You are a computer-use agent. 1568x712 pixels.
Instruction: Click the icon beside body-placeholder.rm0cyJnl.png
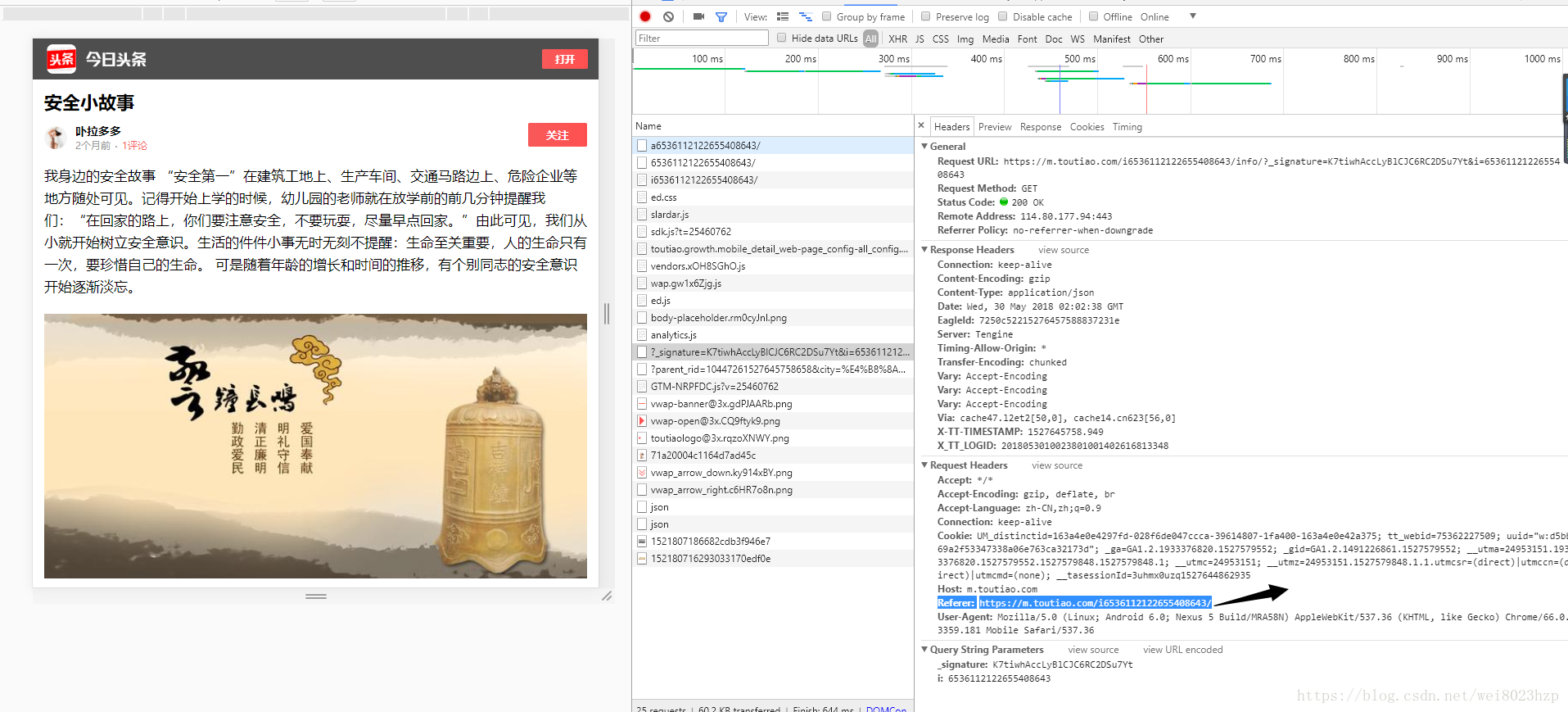pos(642,317)
